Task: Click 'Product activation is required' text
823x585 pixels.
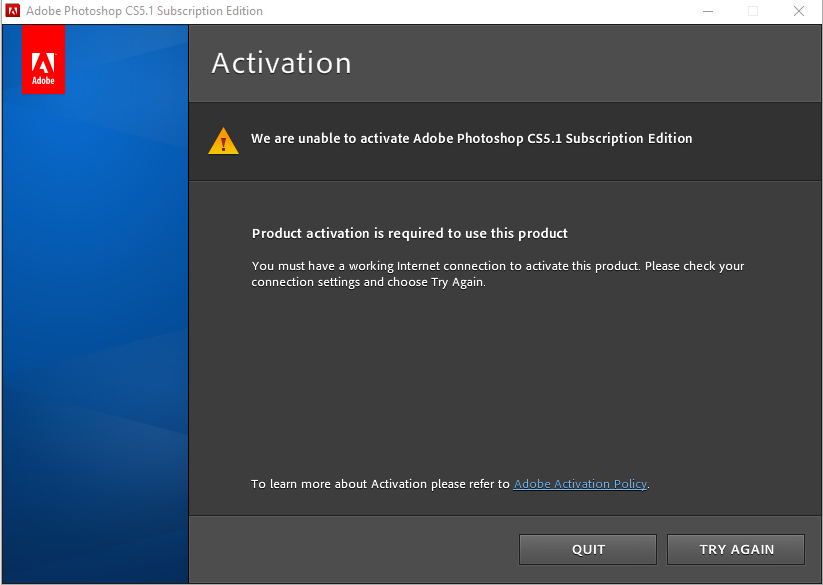Action: (409, 233)
